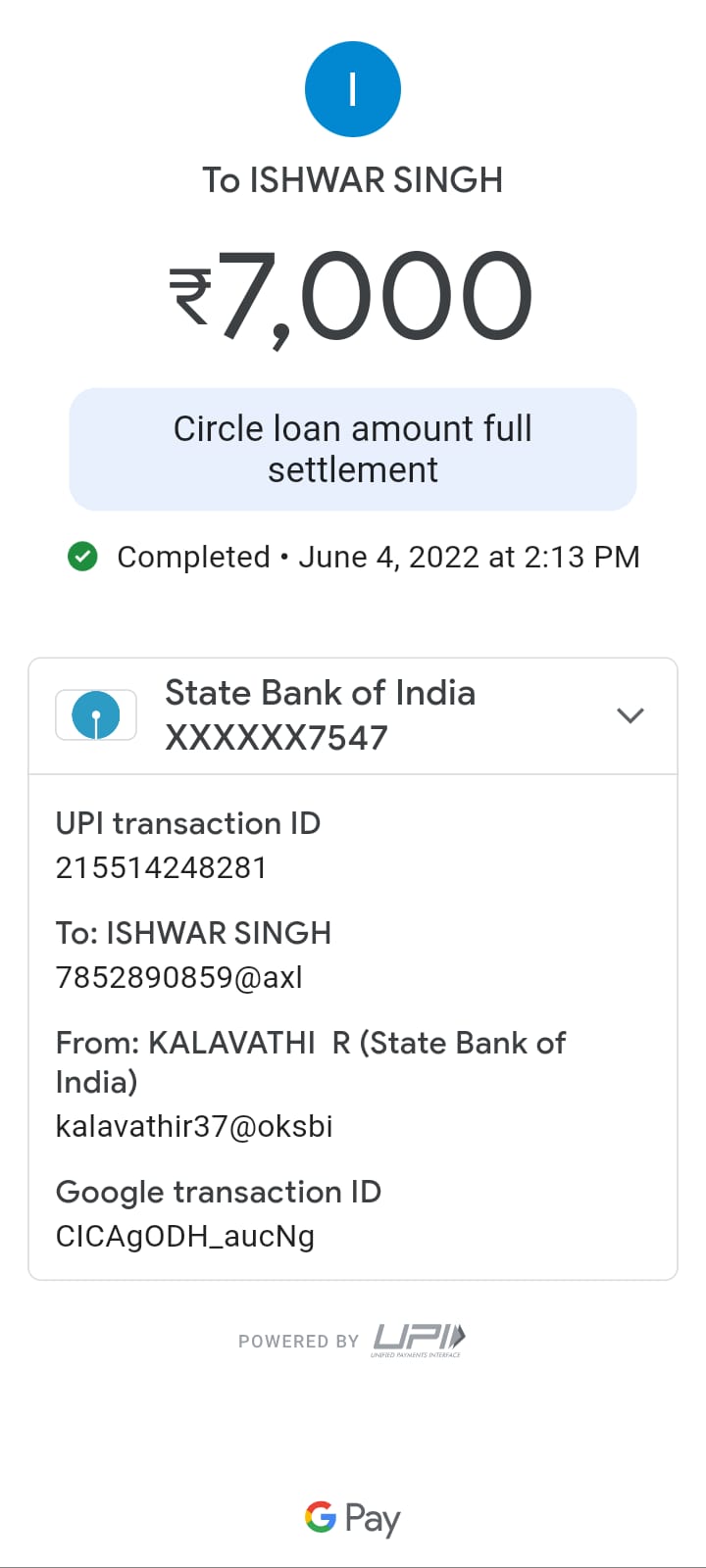The height and width of the screenshot is (1568, 706).
Task: Tap the 'Circle loan amount full settlement' note
Action: click(353, 449)
